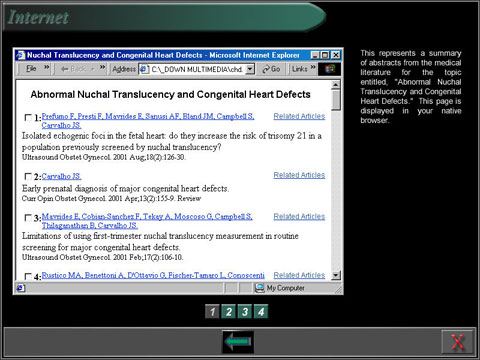Open Carvalho JS author link in article 2
Viewport: 480px width, 360px height.
[x=61, y=176]
